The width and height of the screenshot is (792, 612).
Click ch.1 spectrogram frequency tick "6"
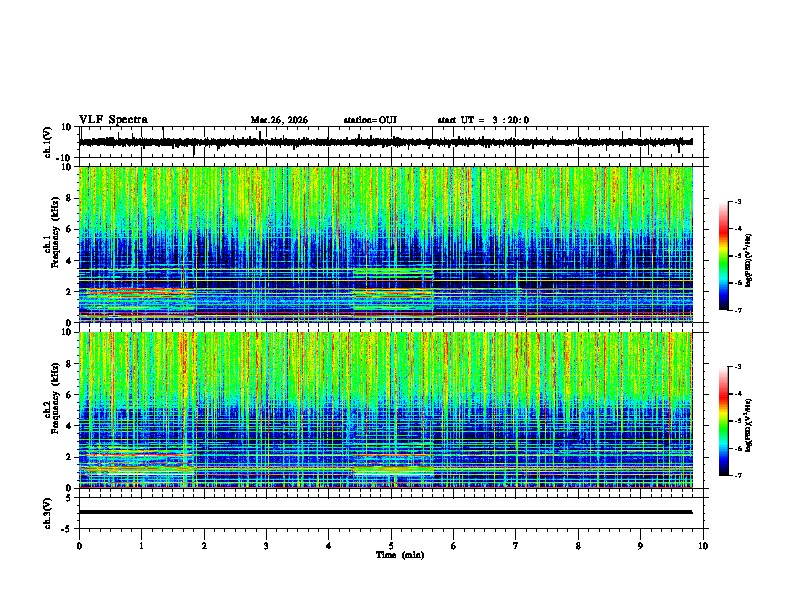point(69,229)
